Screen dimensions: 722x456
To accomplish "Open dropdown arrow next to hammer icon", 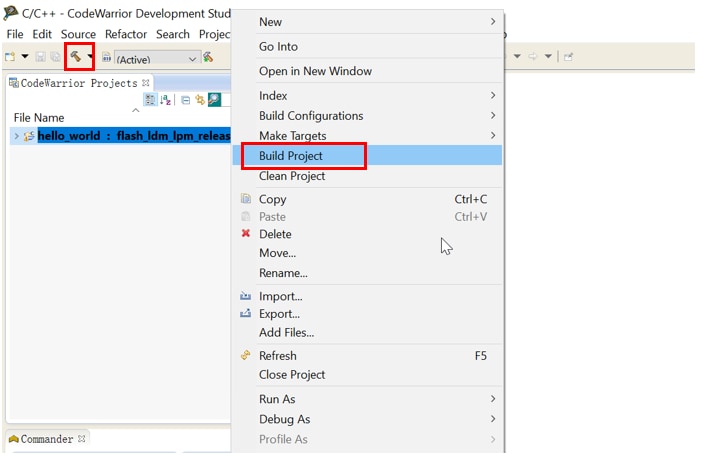I will click(90, 58).
